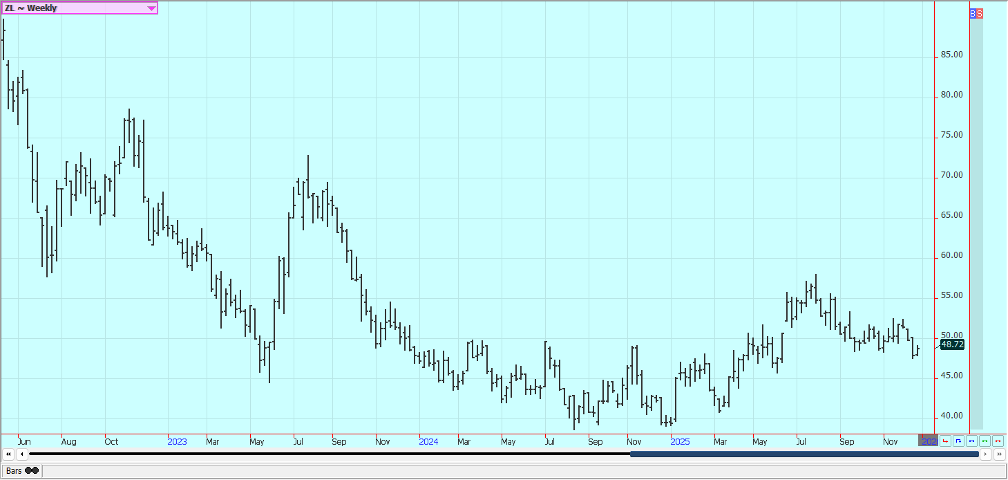The height and width of the screenshot is (480, 1008).
Task: Click the red arrow icon beside the time axis
Action: [x=945, y=440]
